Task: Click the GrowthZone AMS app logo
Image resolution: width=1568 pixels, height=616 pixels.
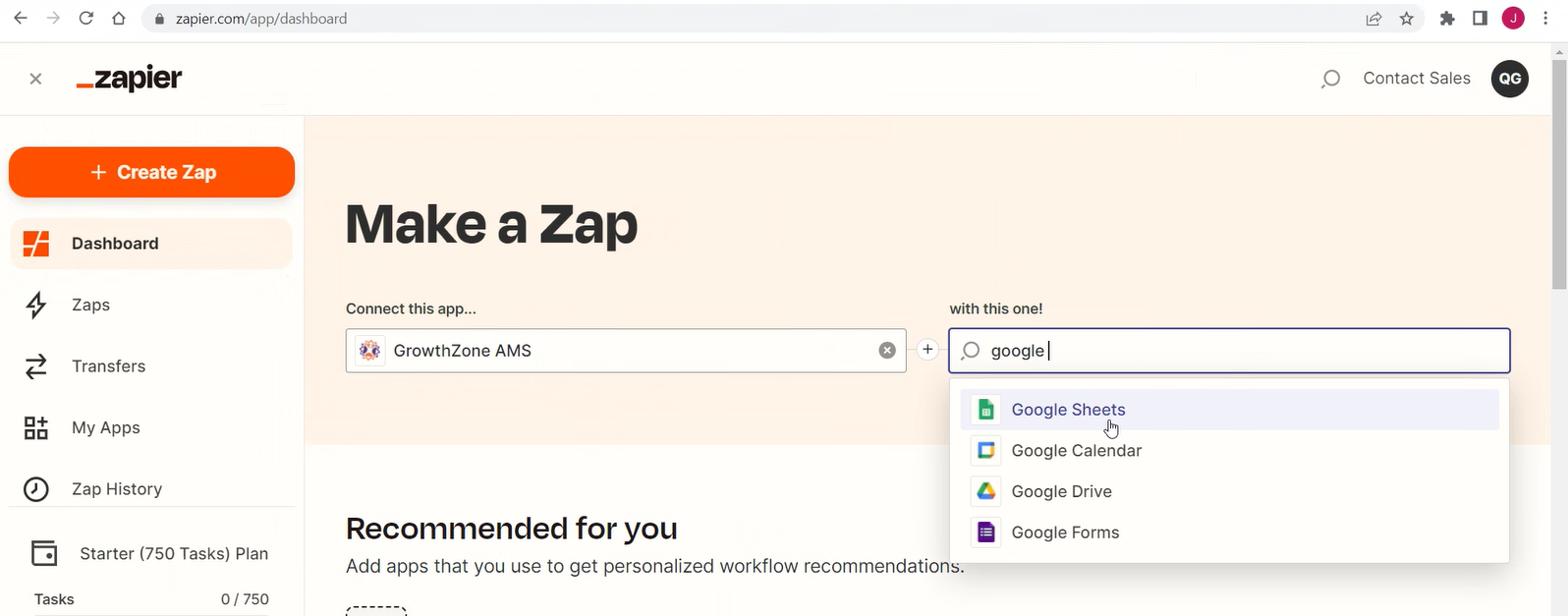Action: pyautogui.click(x=370, y=351)
